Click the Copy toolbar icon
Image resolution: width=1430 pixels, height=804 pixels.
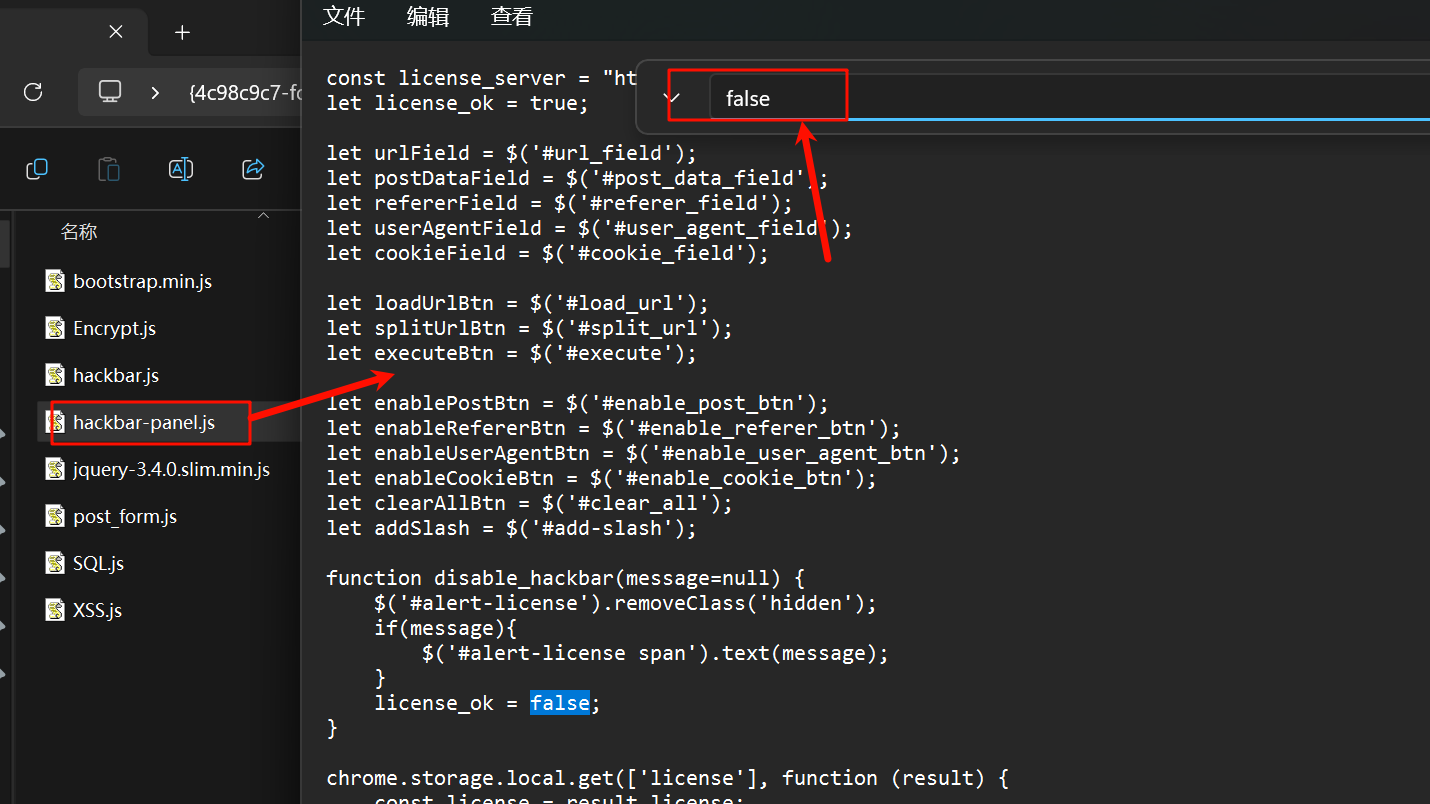(37, 169)
